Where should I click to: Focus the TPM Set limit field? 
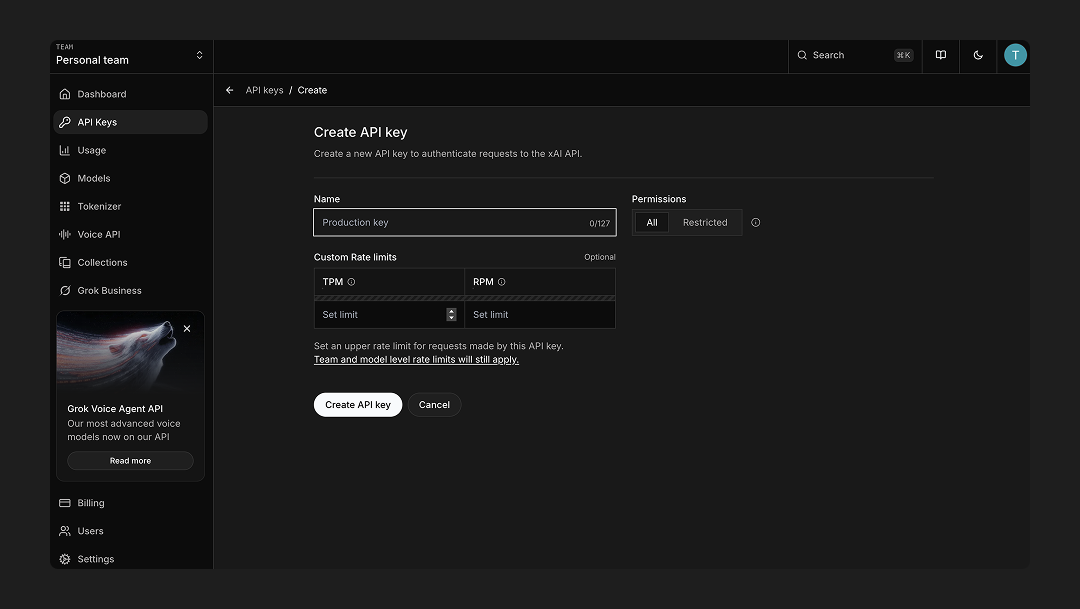tap(389, 315)
